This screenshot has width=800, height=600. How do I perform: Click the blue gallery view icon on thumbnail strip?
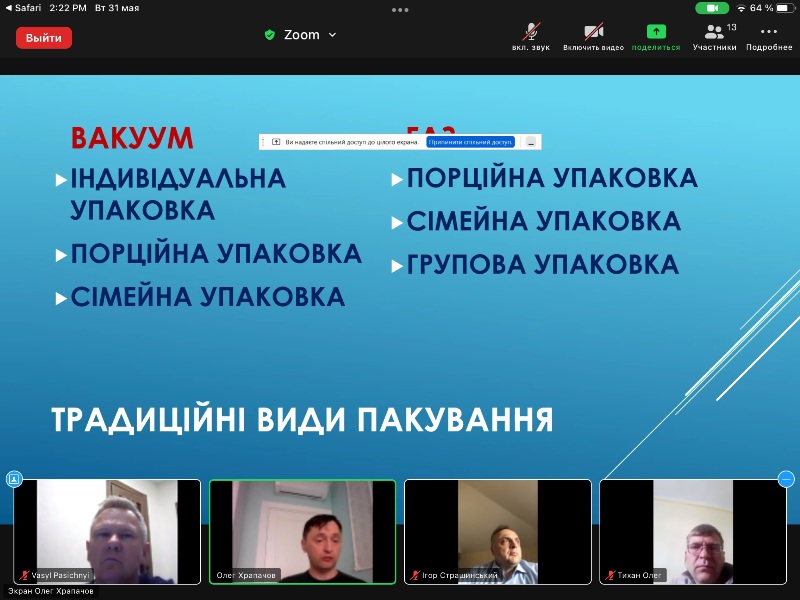[14, 479]
